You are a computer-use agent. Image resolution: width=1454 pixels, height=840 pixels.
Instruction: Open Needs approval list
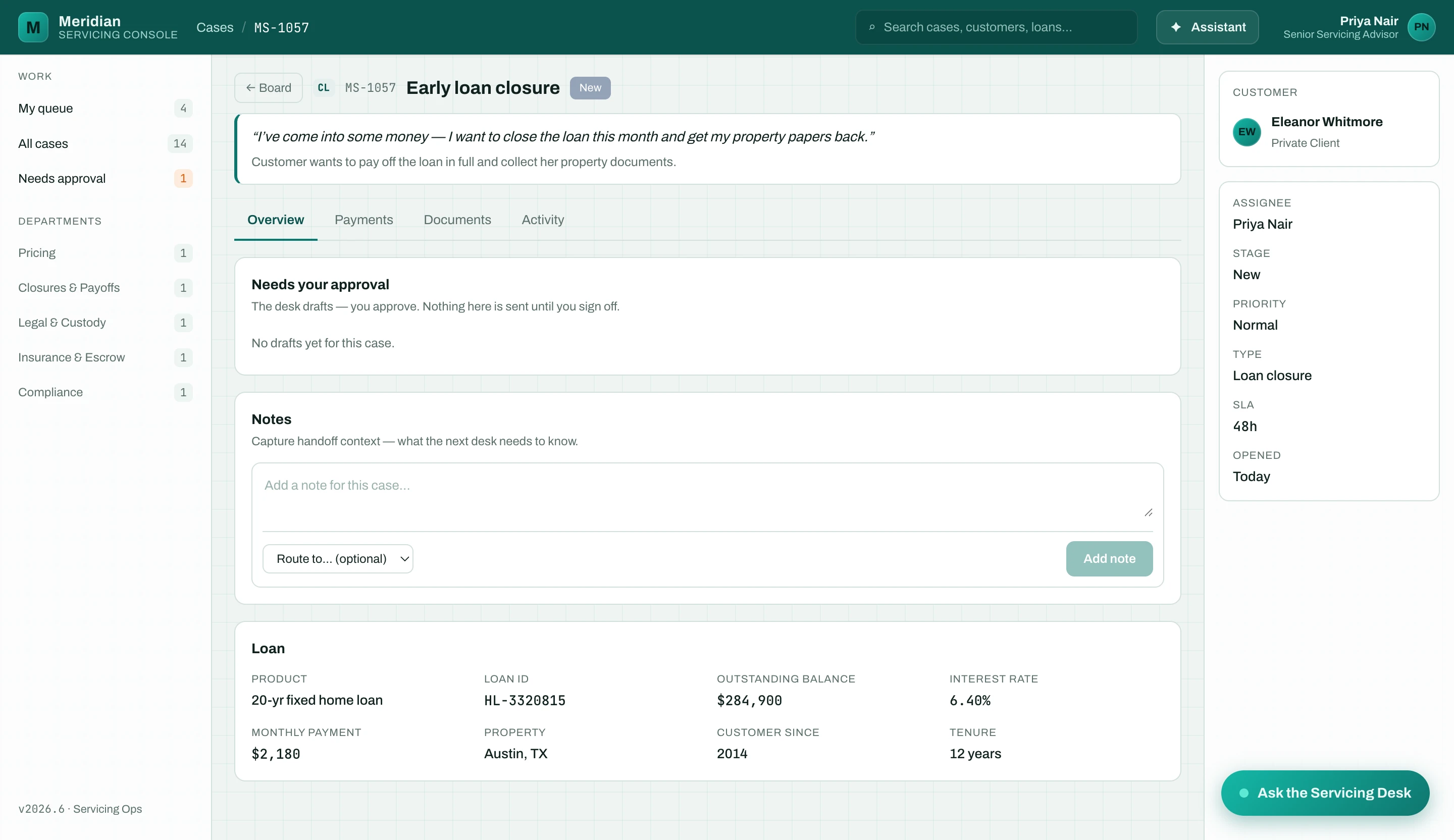pyautogui.click(x=105, y=178)
